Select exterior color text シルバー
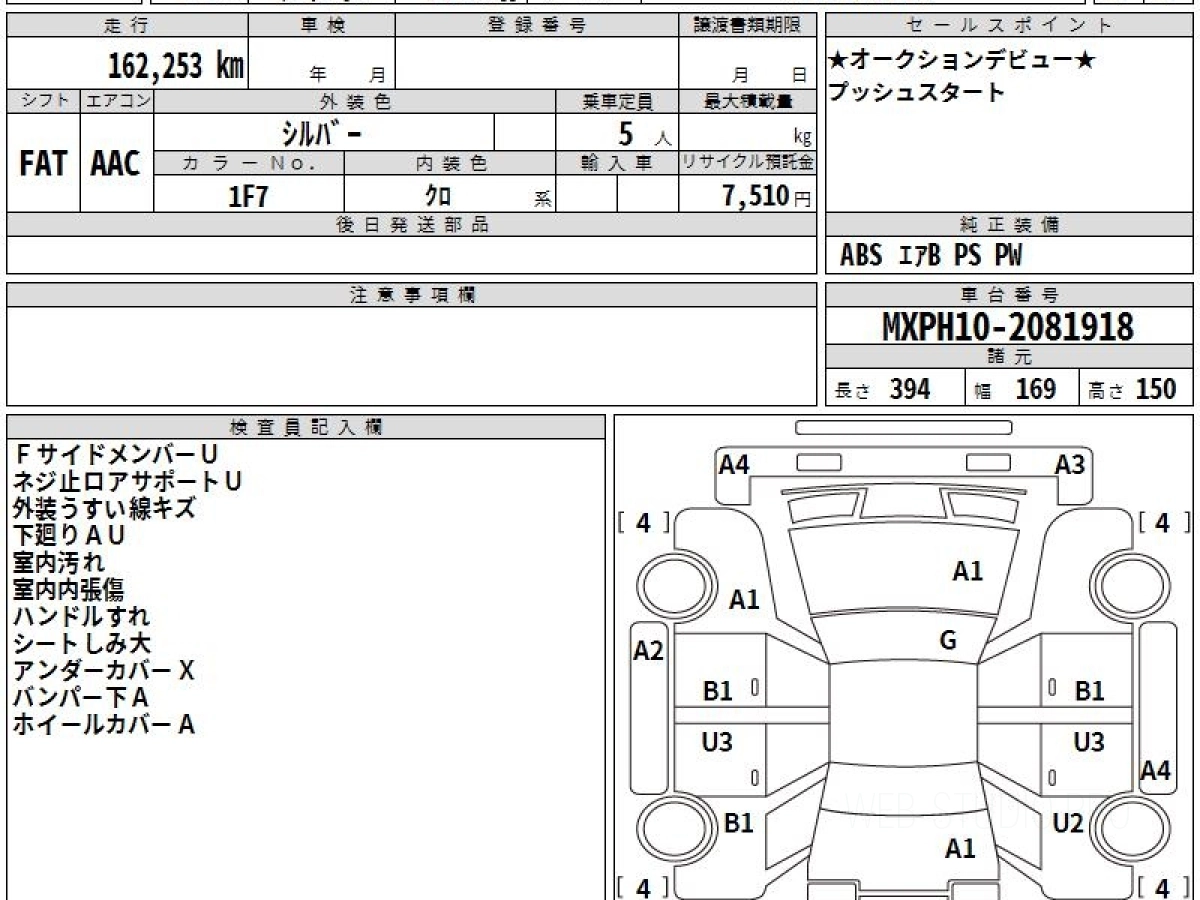 click(324, 132)
